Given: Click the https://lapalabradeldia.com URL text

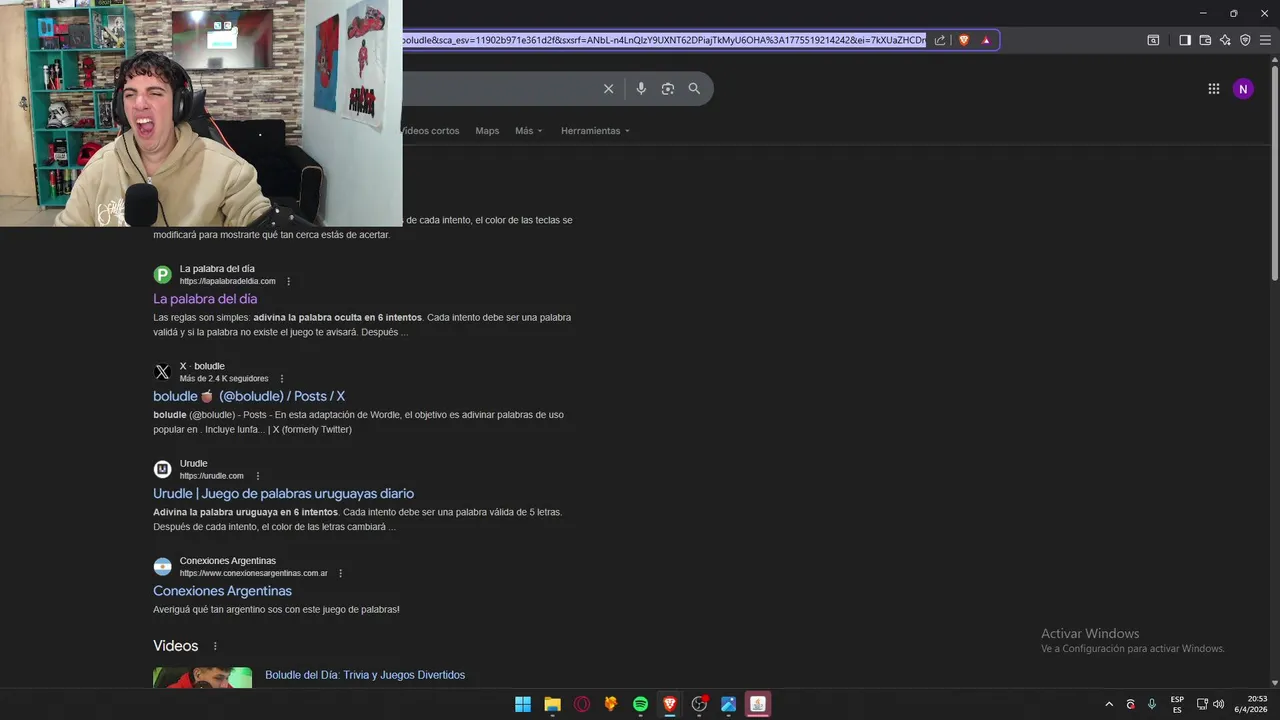Looking at the screenshot, I should (x=228, y=282).
